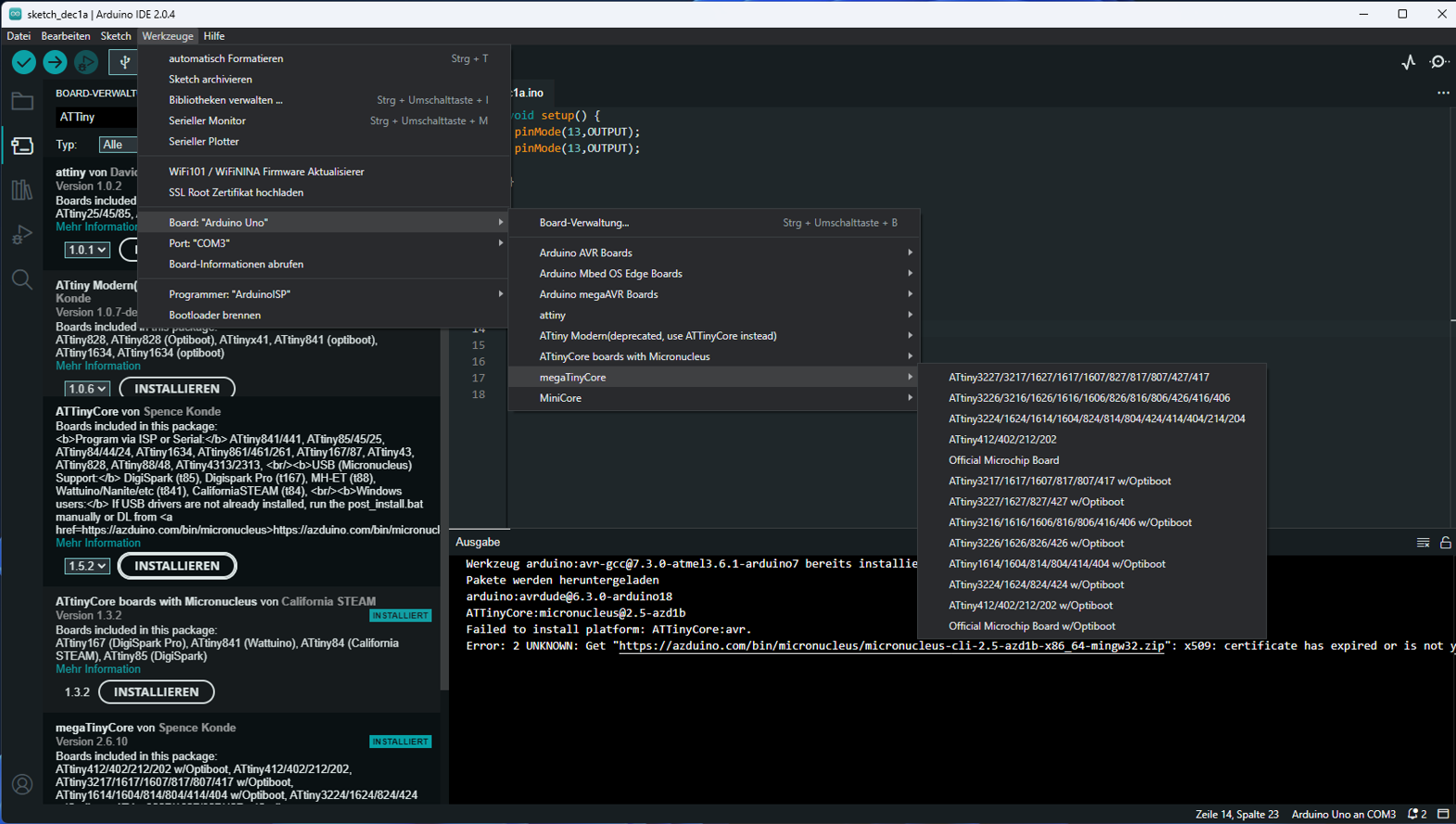Image resolution: width=1456 pixels, height=824 pixels.
Task: Click the USB board selector icon
Action: tap(124, 62)
